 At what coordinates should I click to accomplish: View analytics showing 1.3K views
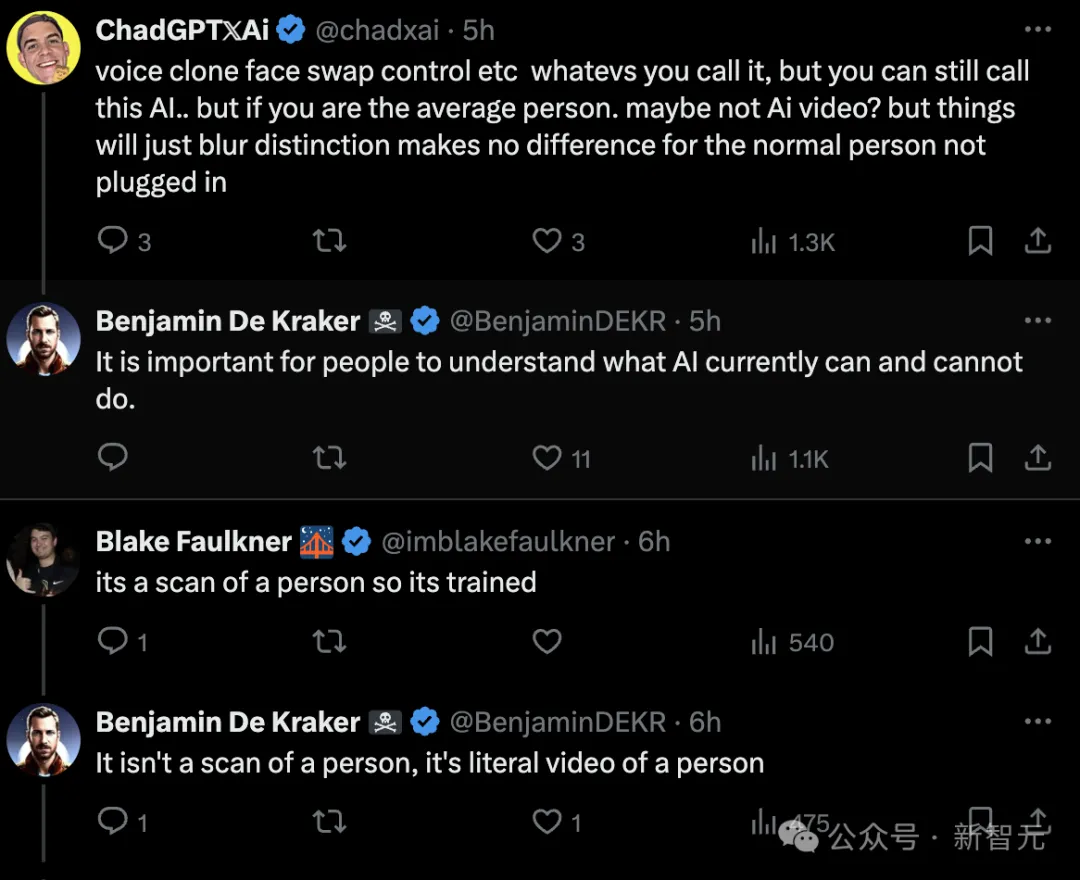(x=793, y=242)
